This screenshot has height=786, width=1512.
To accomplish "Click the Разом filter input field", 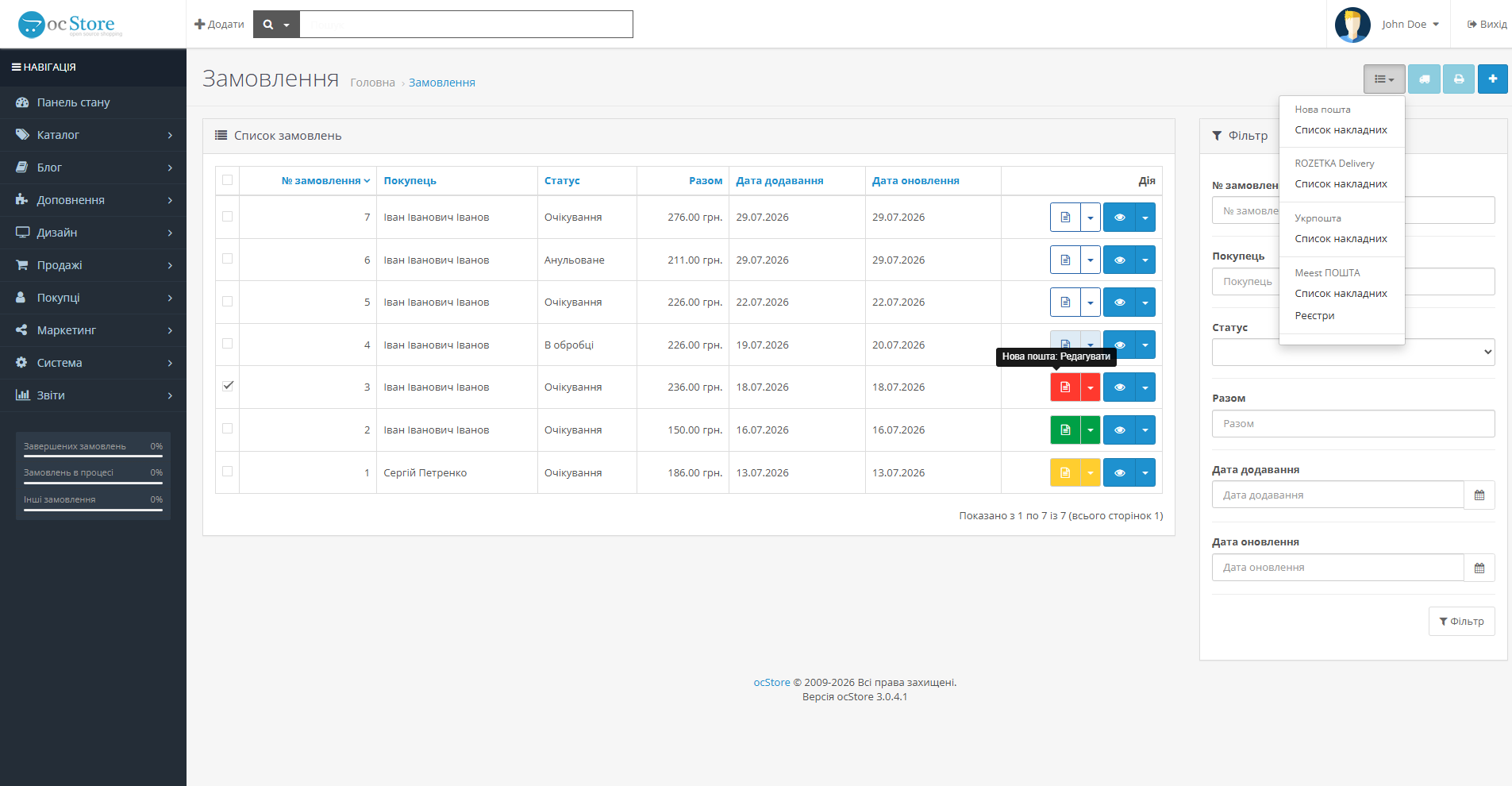I will coord(1353,424).
